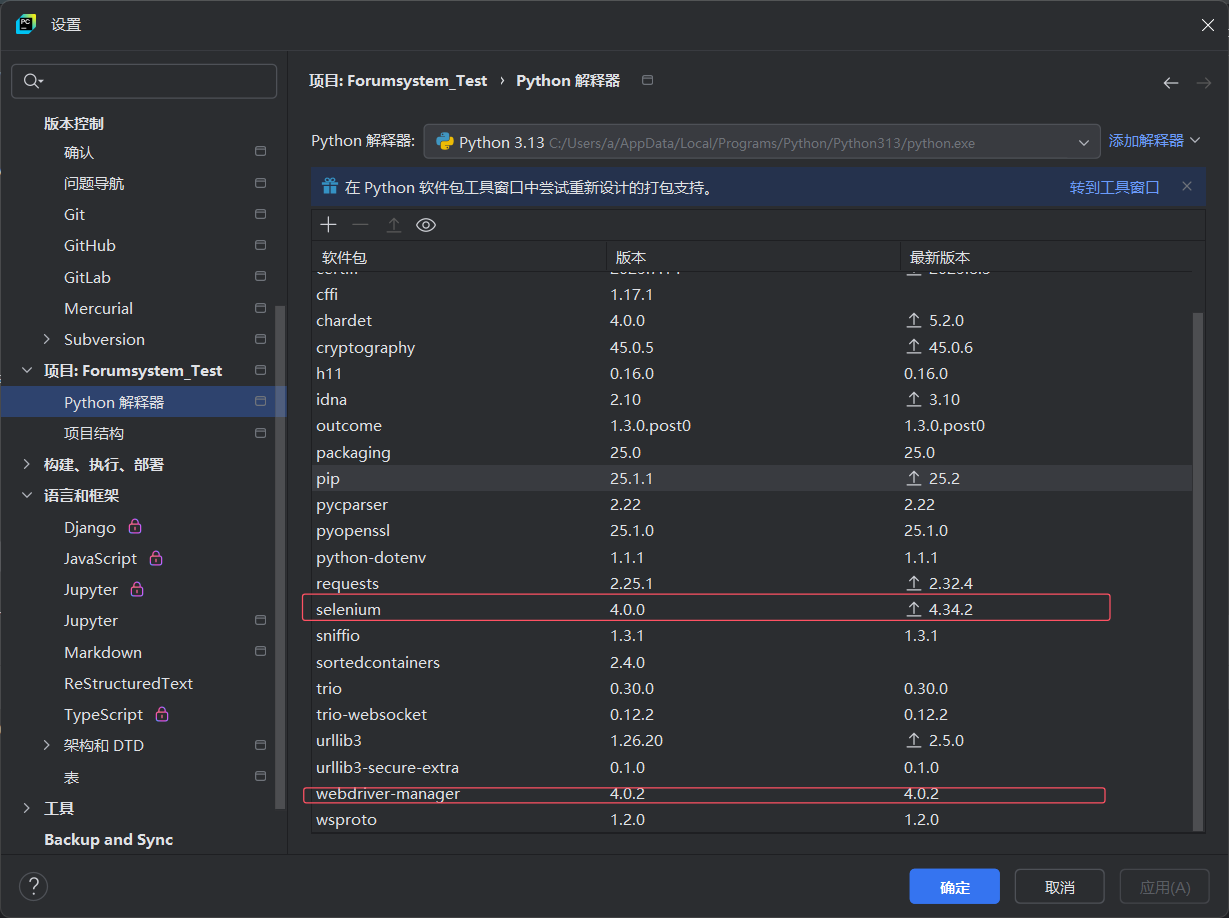Click the upgrade arrow for requests 2.32.4
This screenshot has height=918, width=1229.
(913, 583)
